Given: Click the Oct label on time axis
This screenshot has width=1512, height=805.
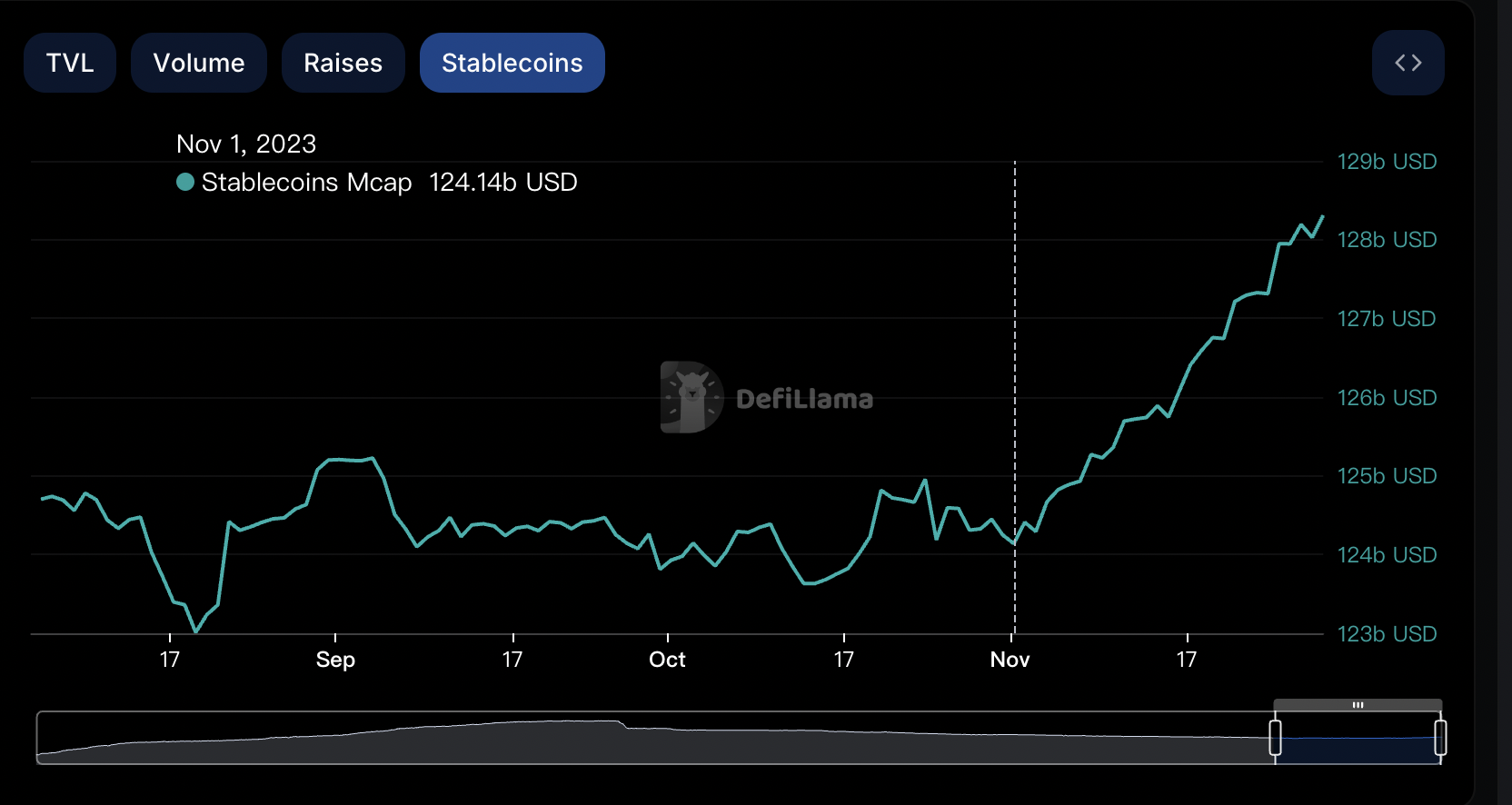Looking at the screenshot, I should (x=667, y=660).
